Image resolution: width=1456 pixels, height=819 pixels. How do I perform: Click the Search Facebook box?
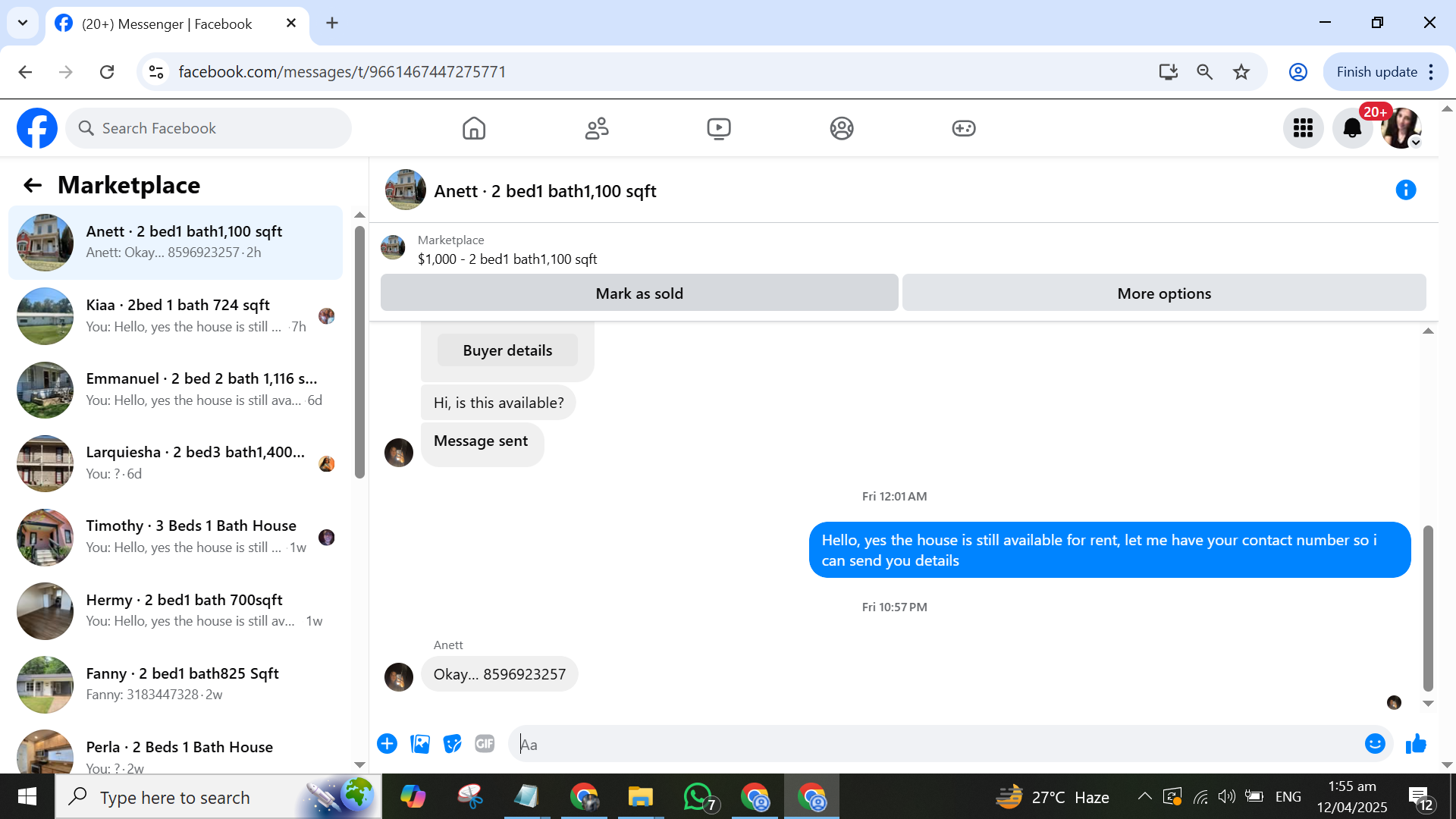click(209, 128)
